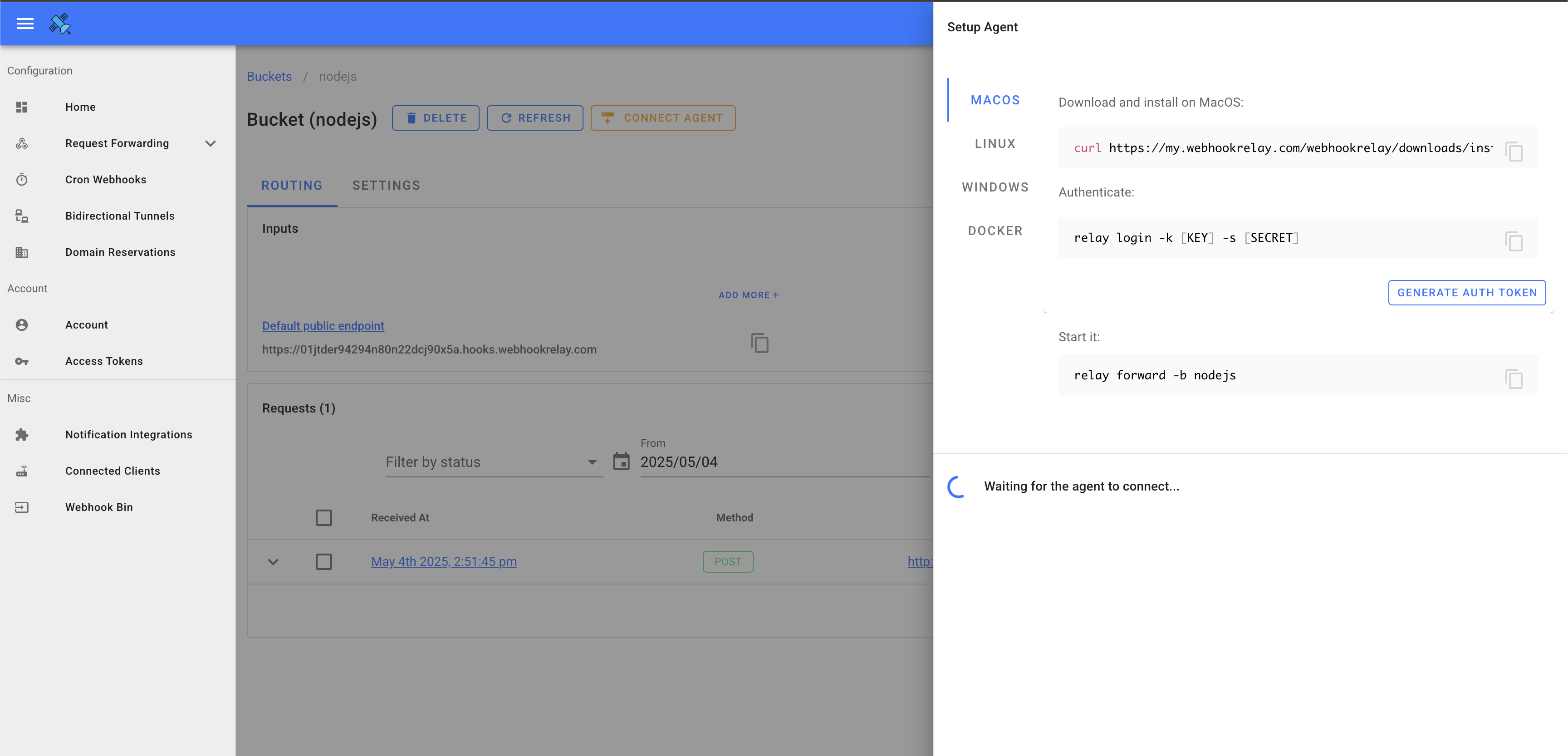
Task: Follow the Buckets breadcrumb link
Action: [x=269, y=77]
